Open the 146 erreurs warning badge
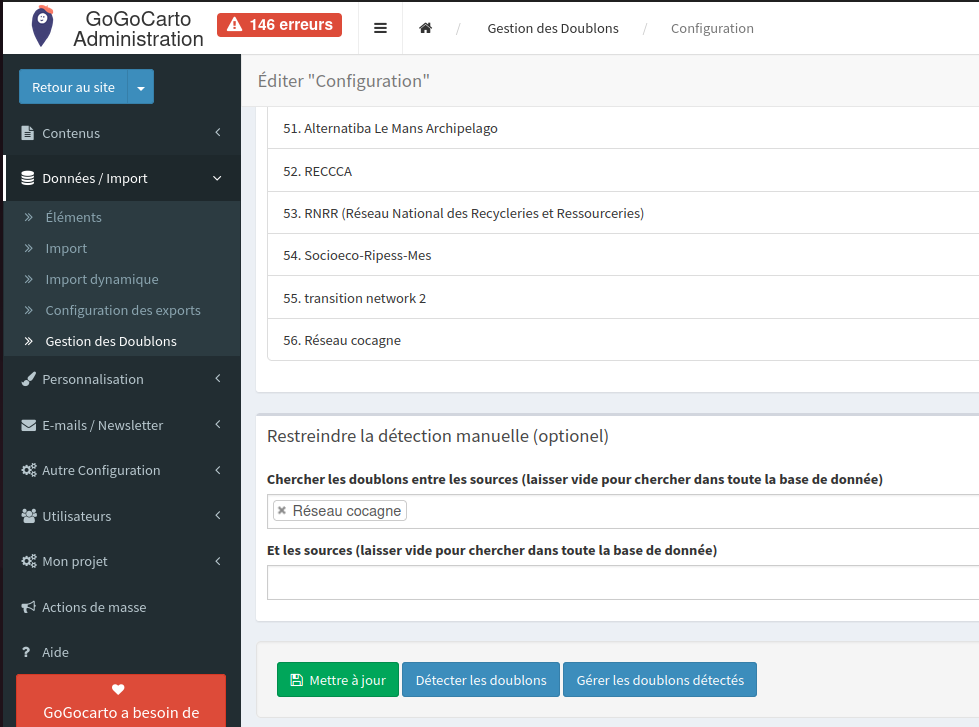The height and width of the screenshot is (727, 979). tap(279, 25)
